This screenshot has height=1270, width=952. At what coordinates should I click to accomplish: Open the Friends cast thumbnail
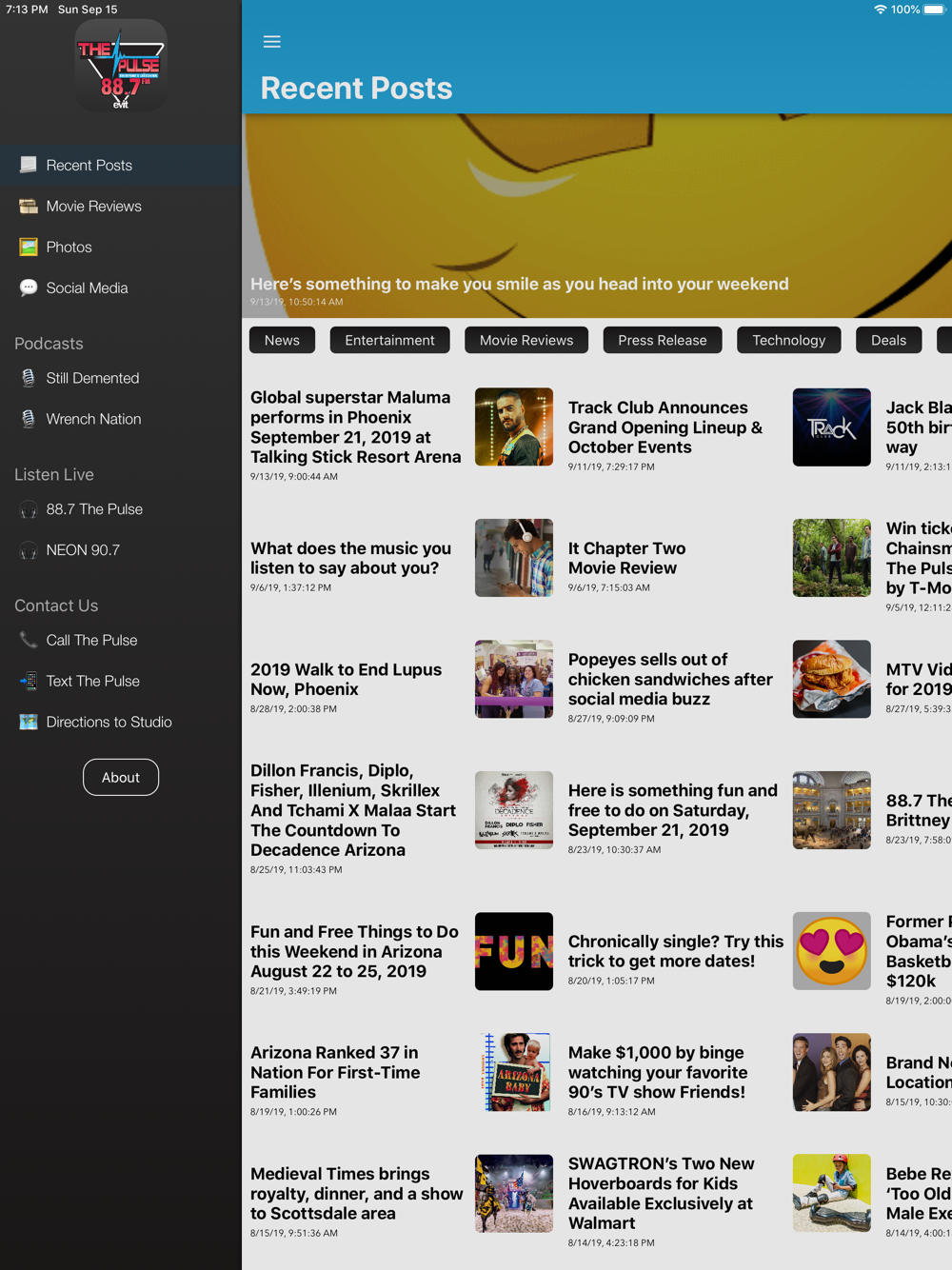832,1072
